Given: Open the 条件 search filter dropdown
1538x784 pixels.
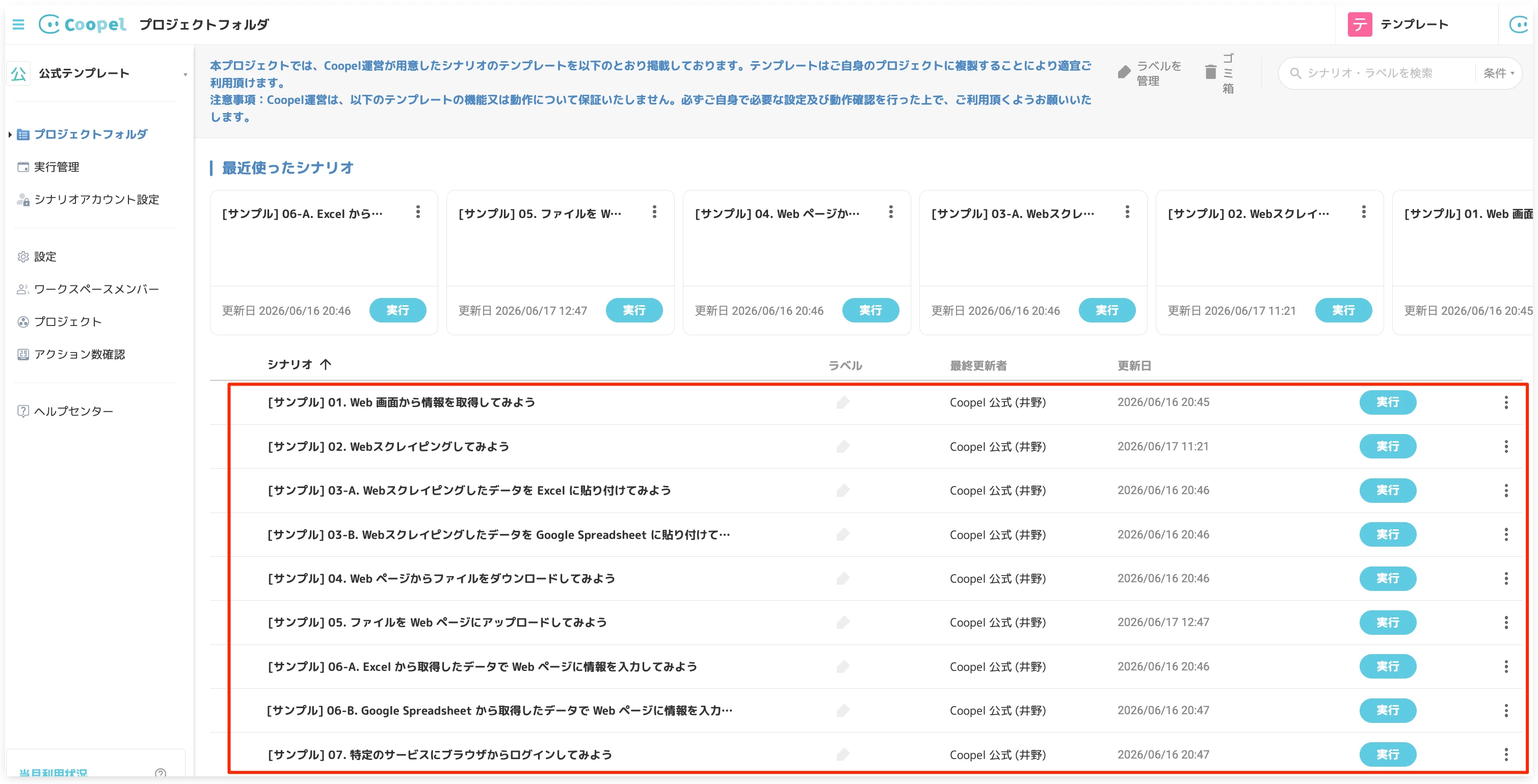Looking at the screenshot, I should coord(1499,73).
